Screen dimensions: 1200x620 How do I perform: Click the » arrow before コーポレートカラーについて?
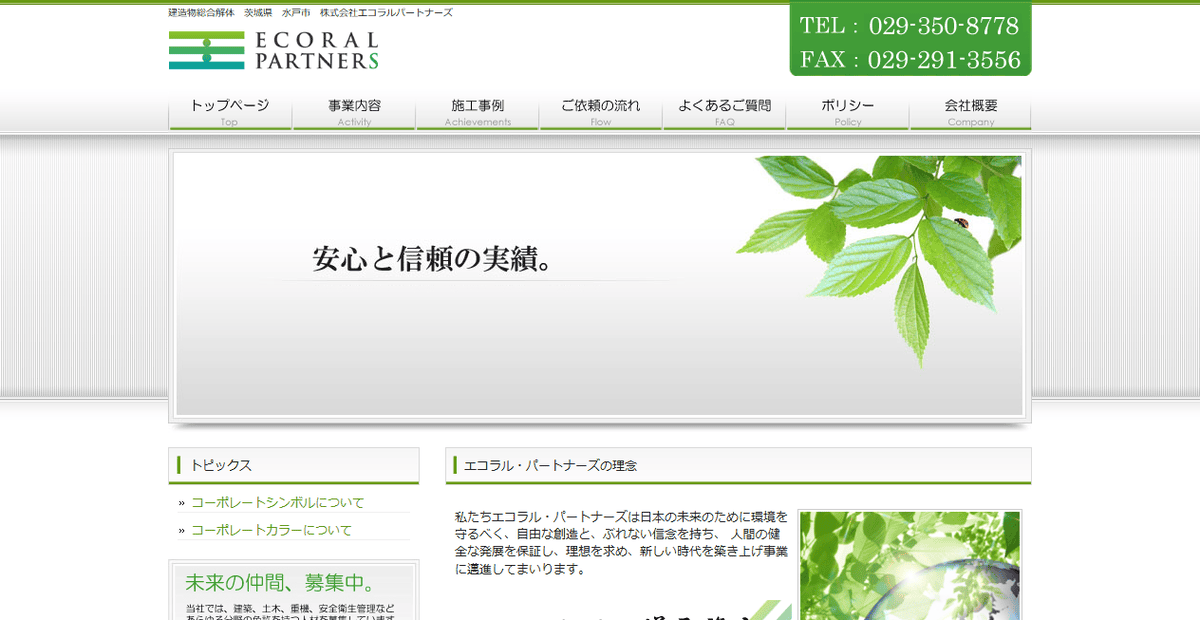(x=181, y=528)
